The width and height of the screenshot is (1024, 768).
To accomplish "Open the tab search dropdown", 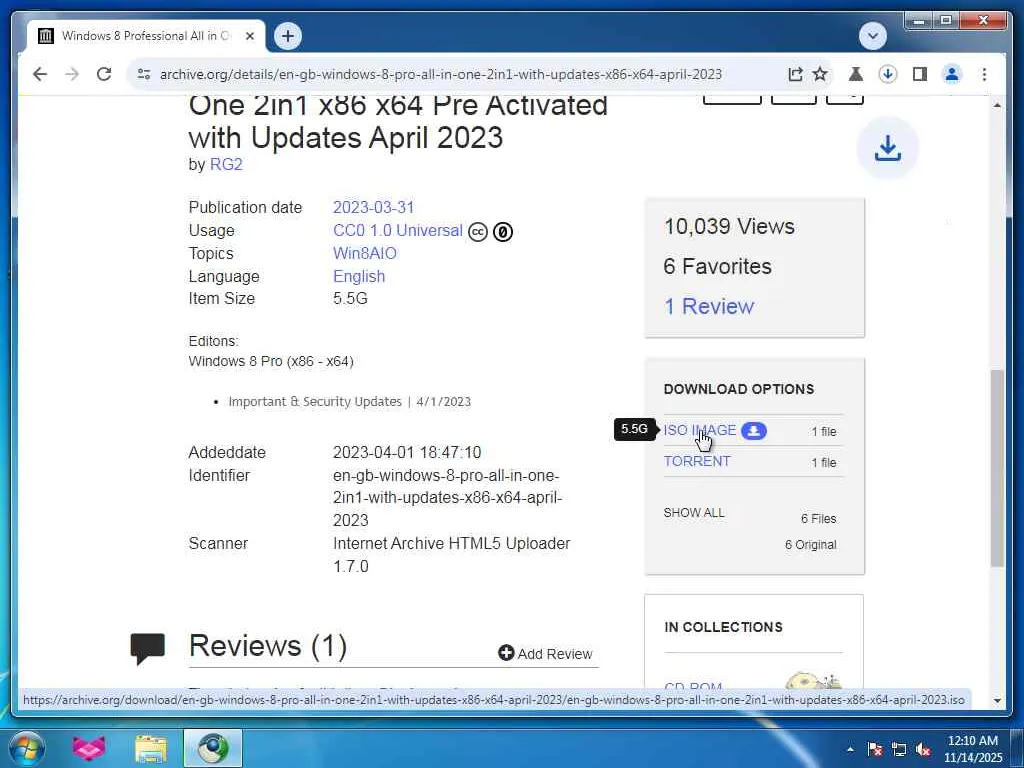I will (x=872, y=36).
